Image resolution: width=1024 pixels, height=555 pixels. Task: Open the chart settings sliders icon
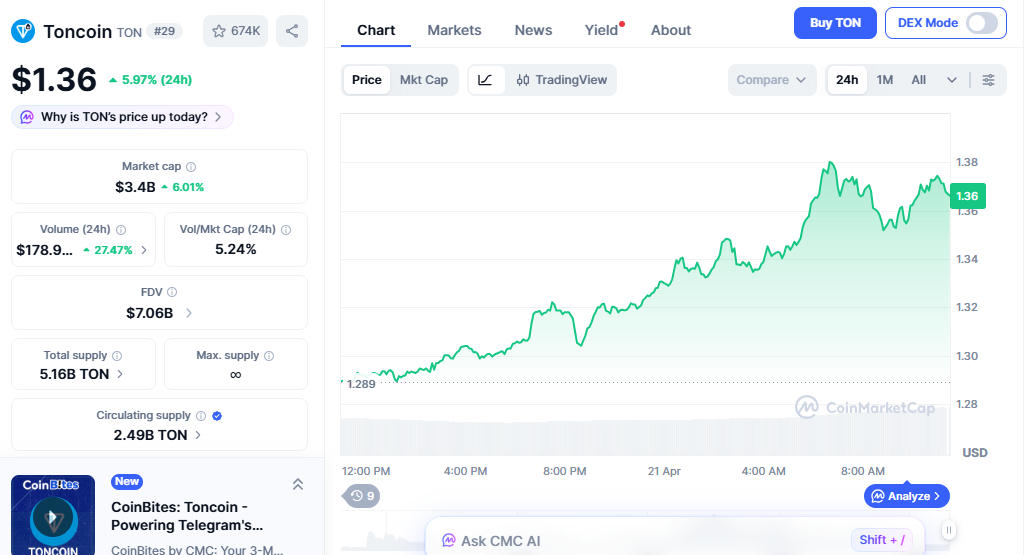coord(989,80)
